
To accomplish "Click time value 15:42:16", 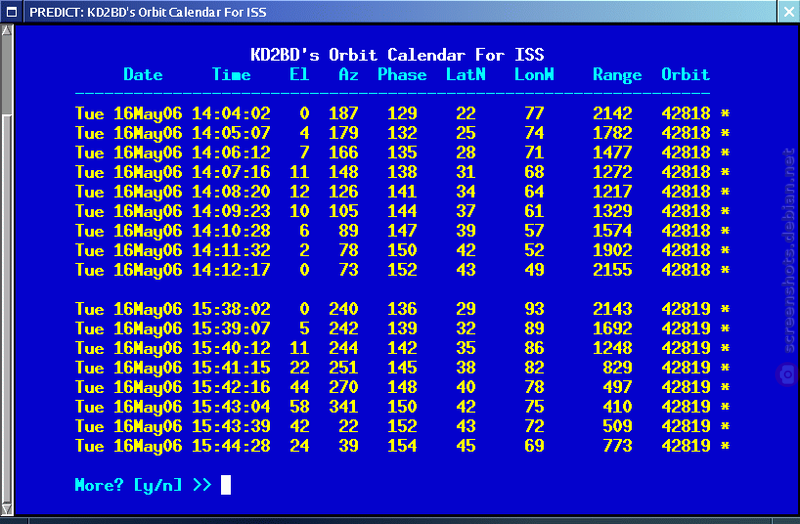I will click(x=231, y=387).
